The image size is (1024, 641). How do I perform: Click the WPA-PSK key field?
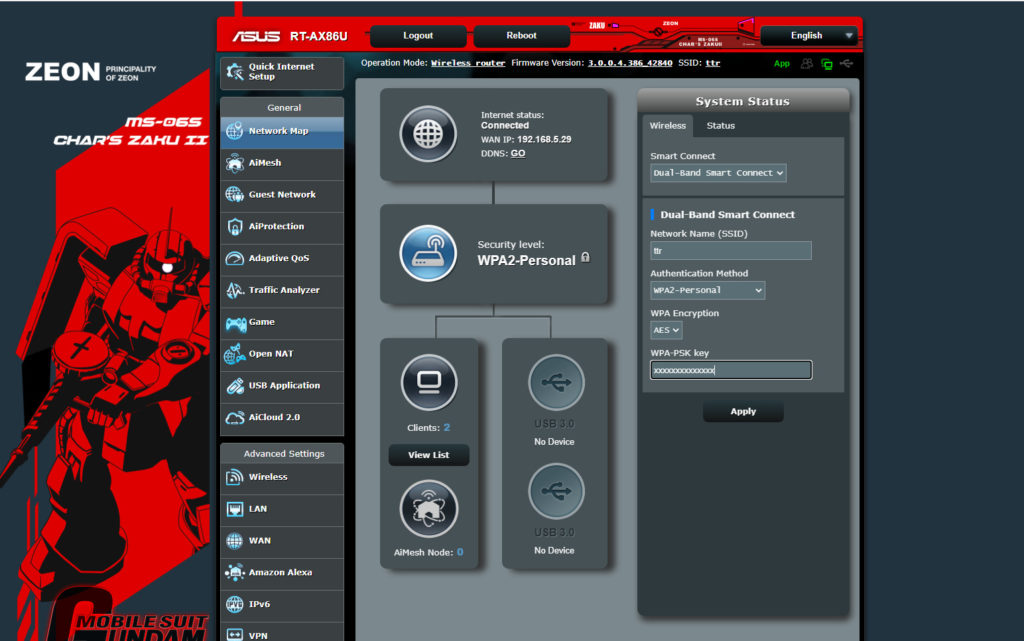[x=731, y=369]
